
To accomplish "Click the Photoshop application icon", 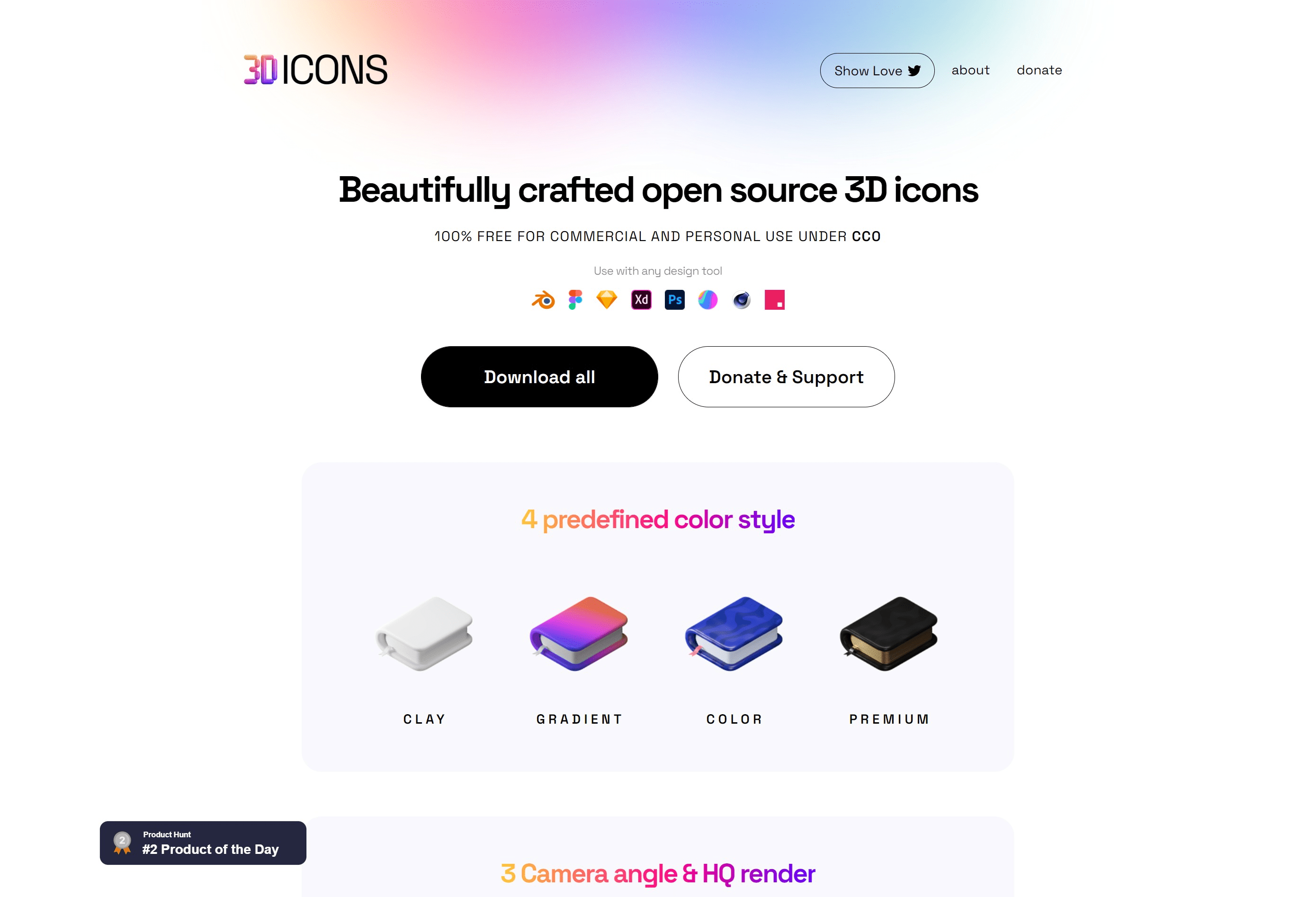I will tap(675, 299).
